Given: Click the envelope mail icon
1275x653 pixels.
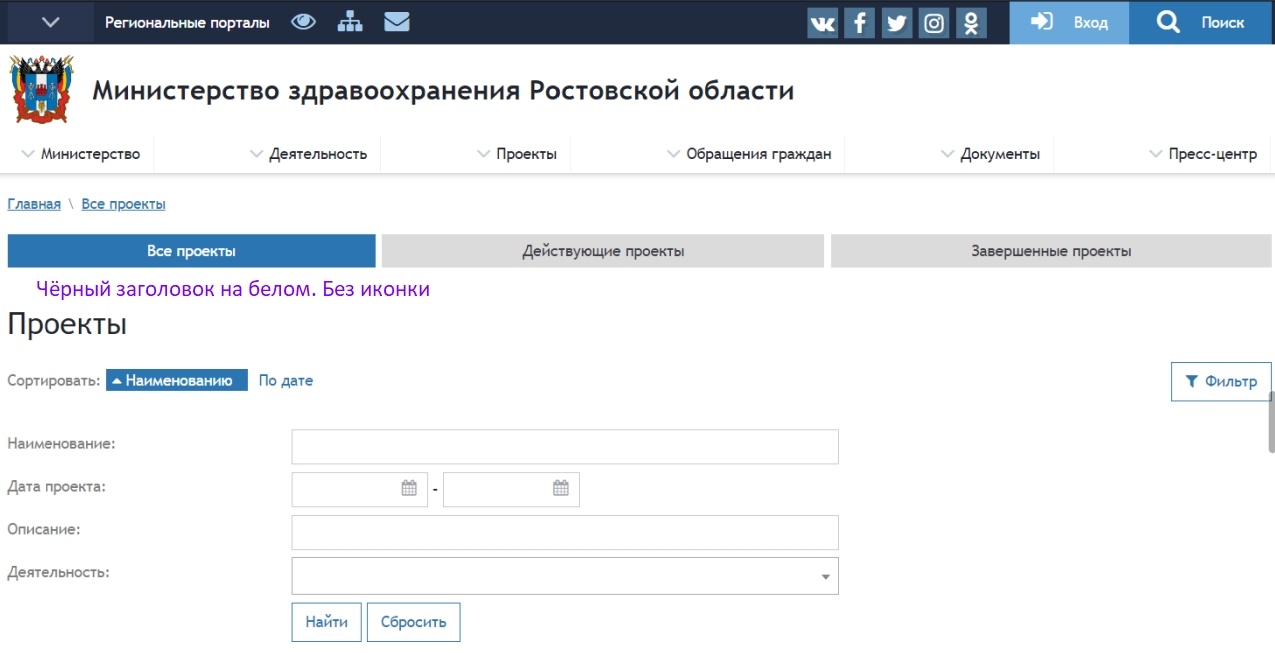Looking at the screenshot, I should click(397, 22).
